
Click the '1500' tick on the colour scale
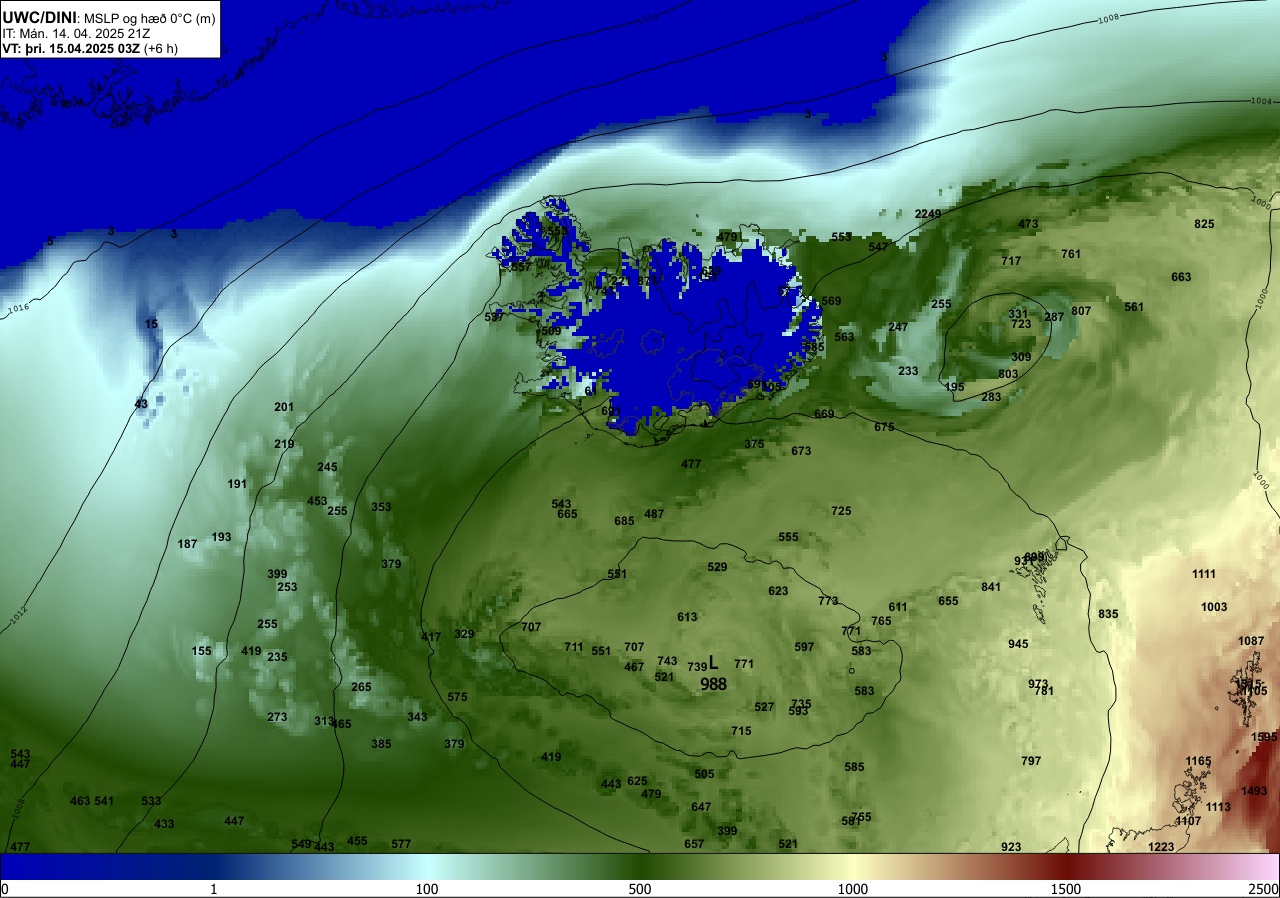click(1066, 889)
